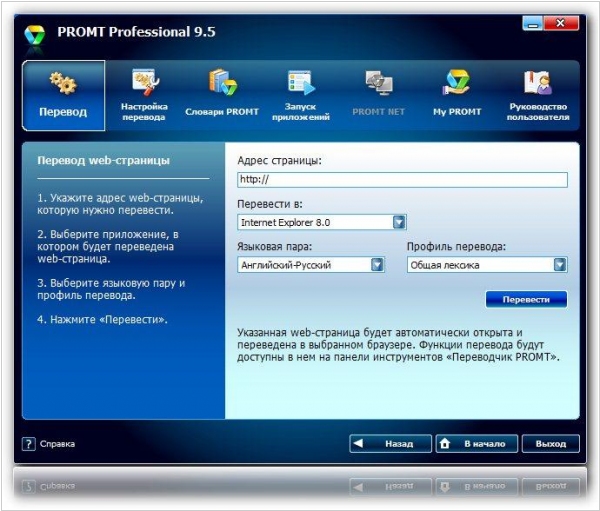This screenshot has height=511, width=600.
Task: Click the house icon on В начало
Action: [x=445, y=444]
